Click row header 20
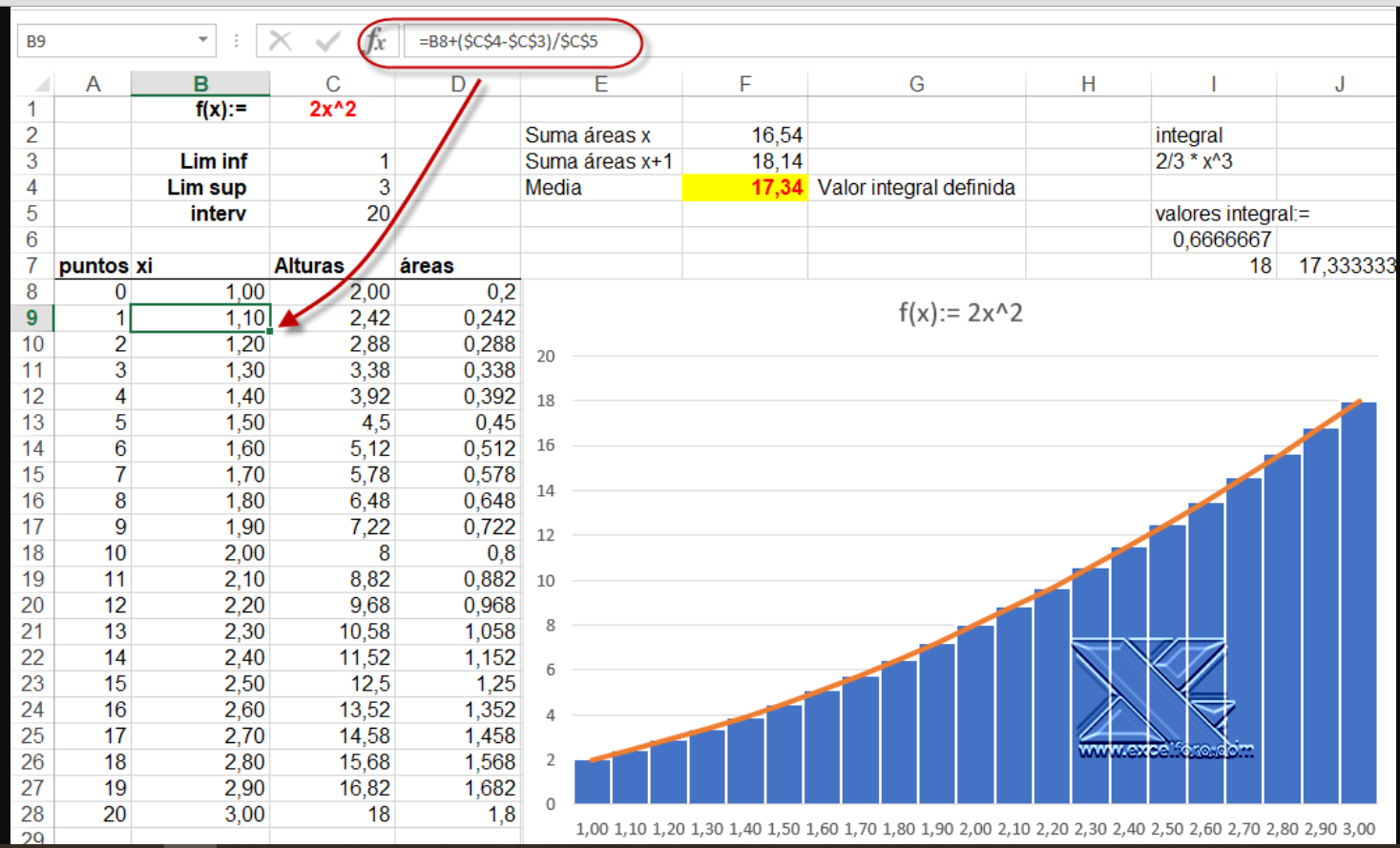This screenshot has height=848, width=1400. (x=31, y=606)
